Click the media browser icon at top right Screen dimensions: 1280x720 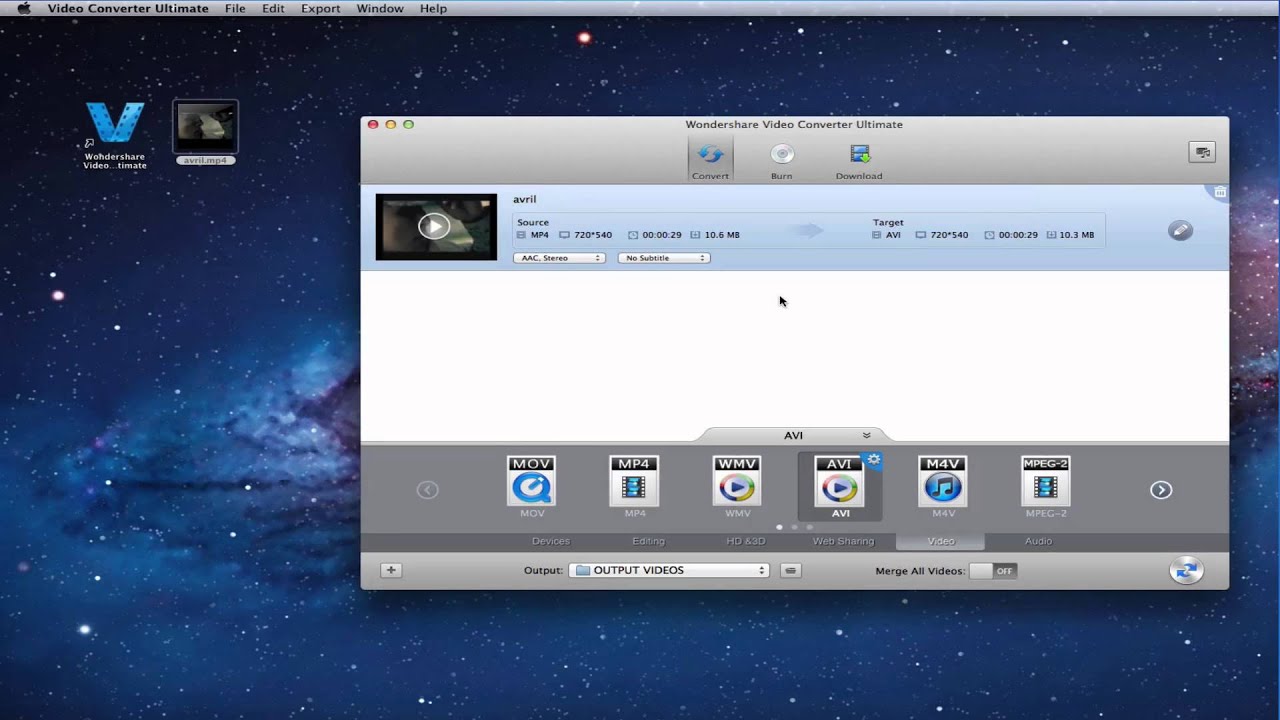(1202, 152)
